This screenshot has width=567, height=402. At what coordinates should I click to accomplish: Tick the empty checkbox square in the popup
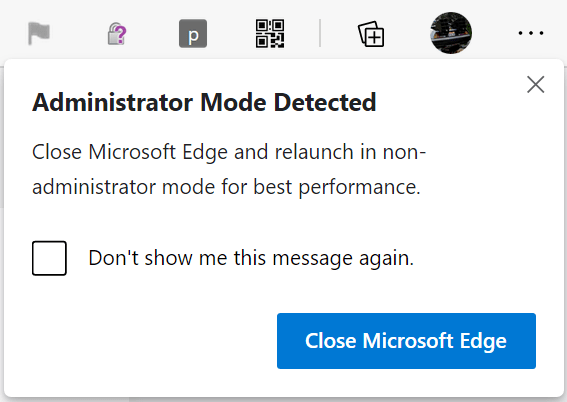pyautogui.click(x=49, y=258)
